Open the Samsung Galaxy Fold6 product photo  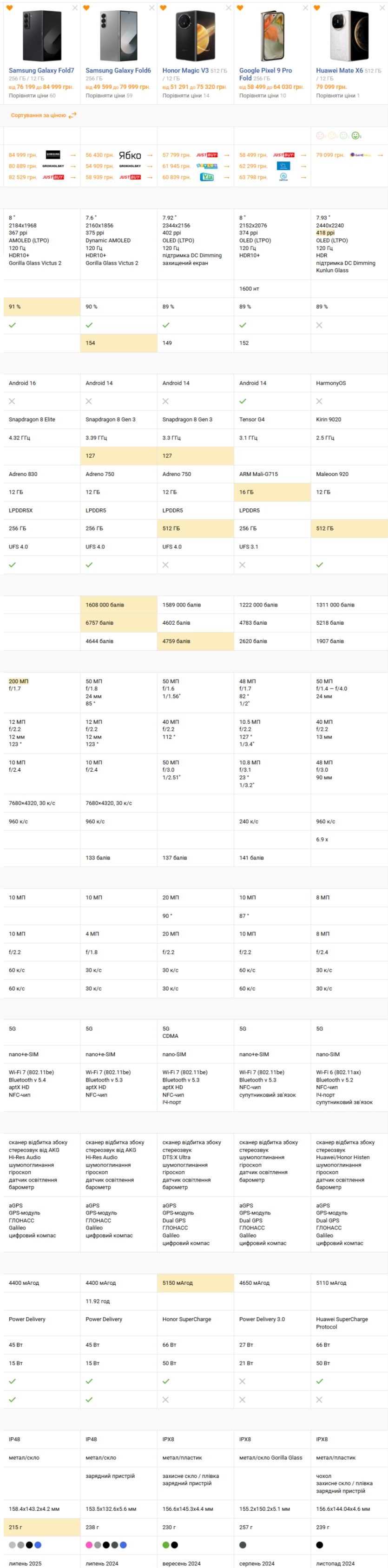point(118,37)
